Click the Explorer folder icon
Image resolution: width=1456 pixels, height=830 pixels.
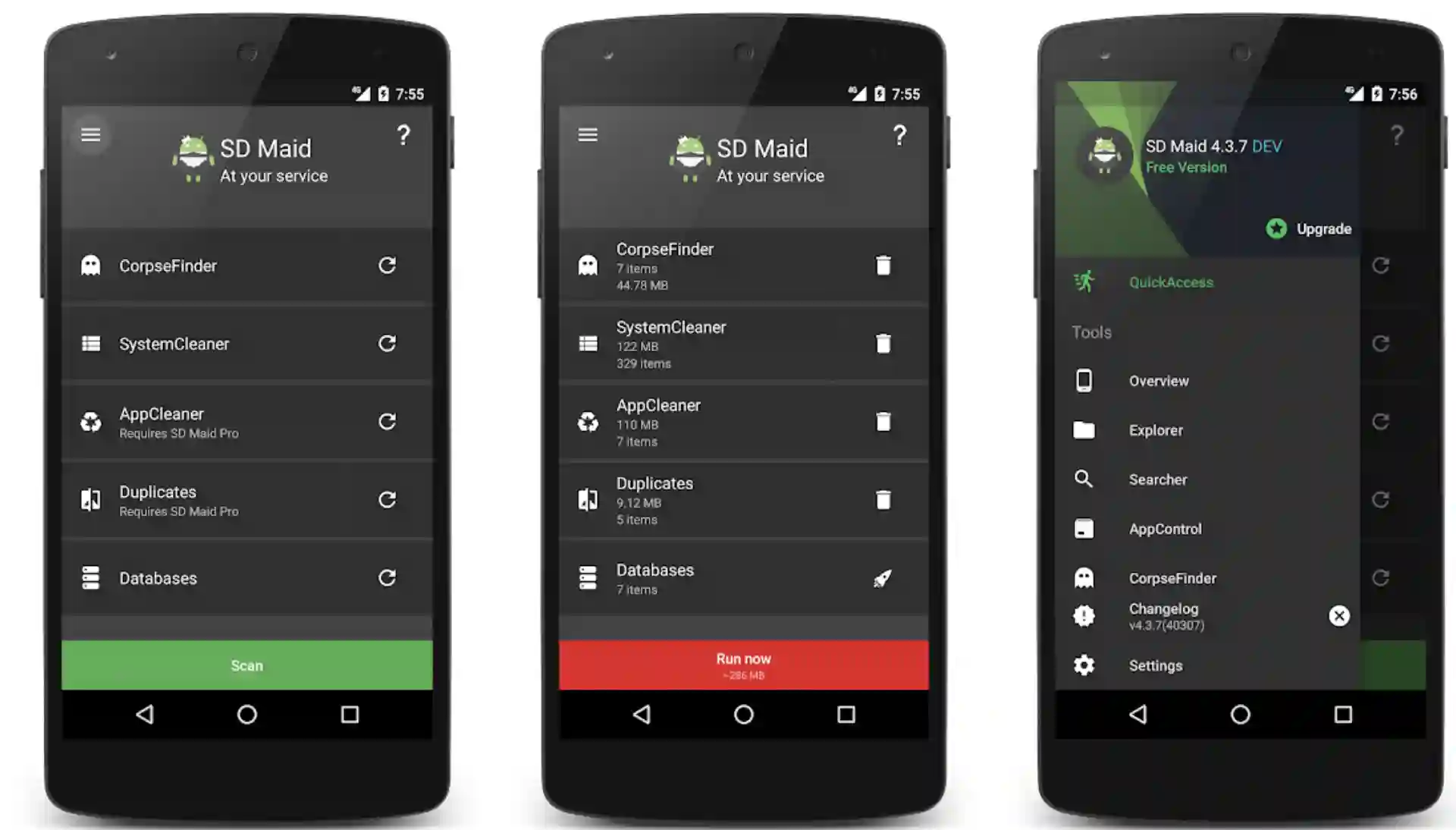pos(1084,430)
